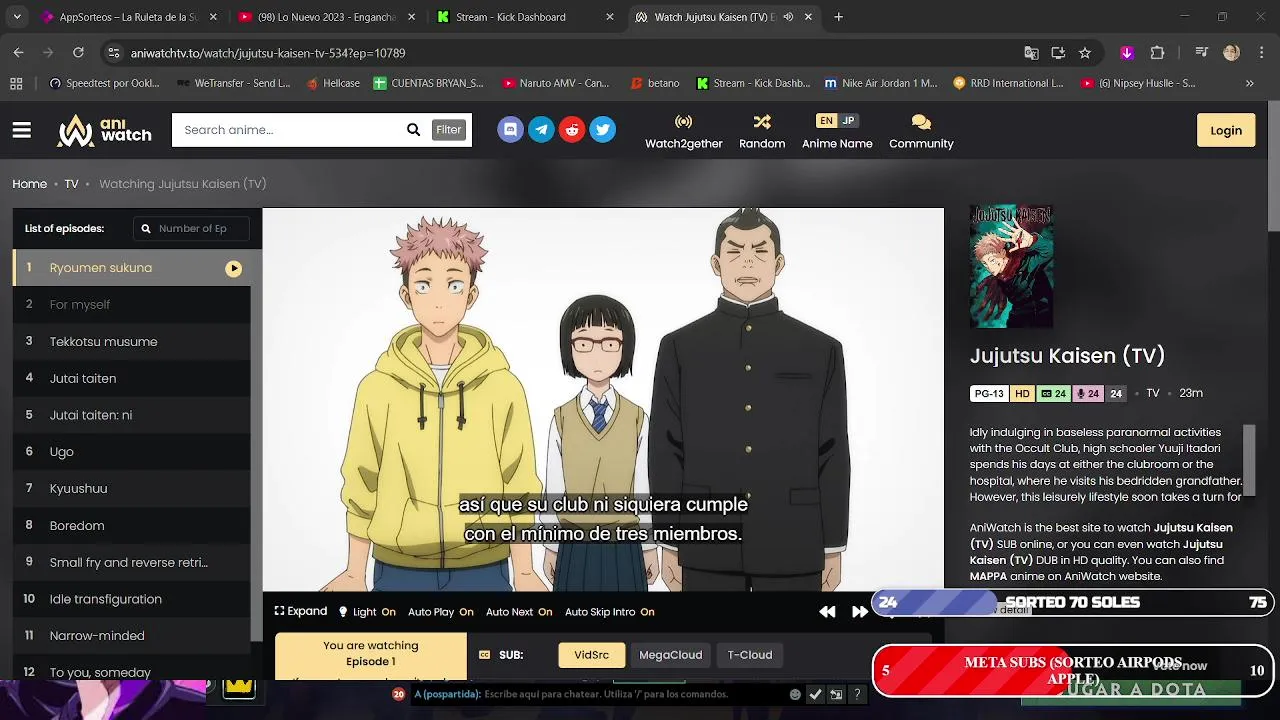Go back in browser history
The width and height of the screenshot is (1280, 720).
[18, 53]
